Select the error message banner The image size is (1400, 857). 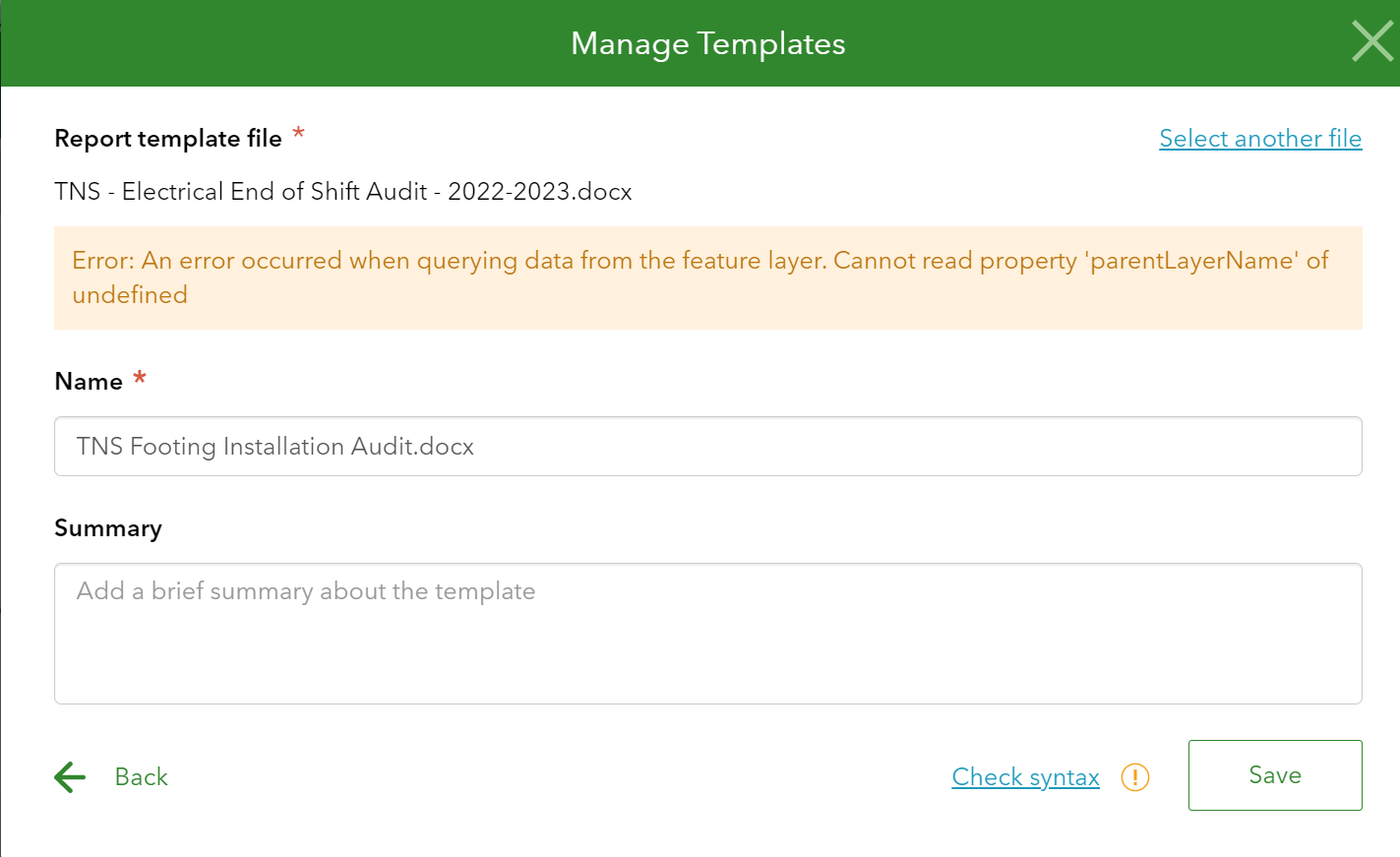[699, 278]
